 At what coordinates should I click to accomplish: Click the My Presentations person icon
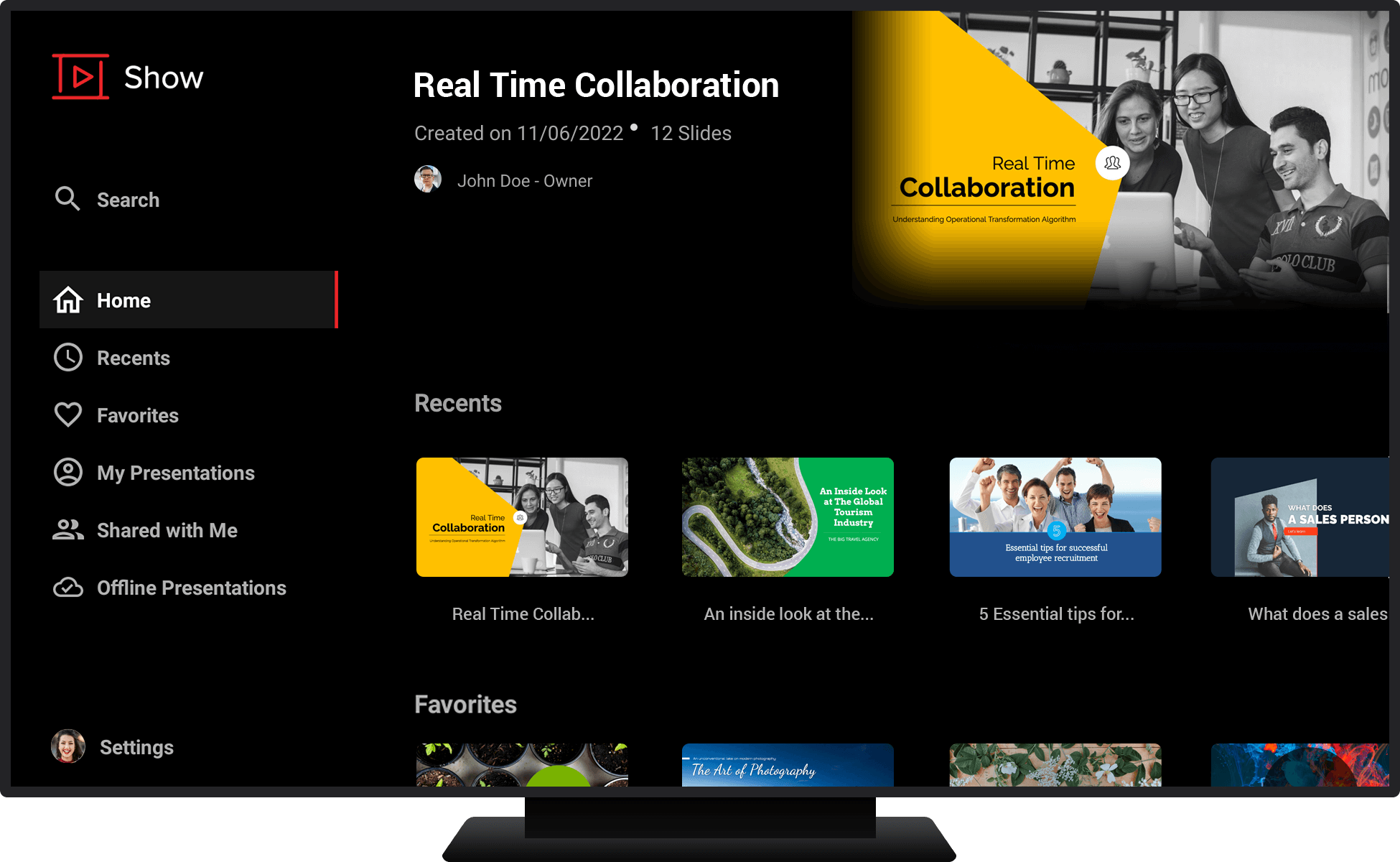68,473
